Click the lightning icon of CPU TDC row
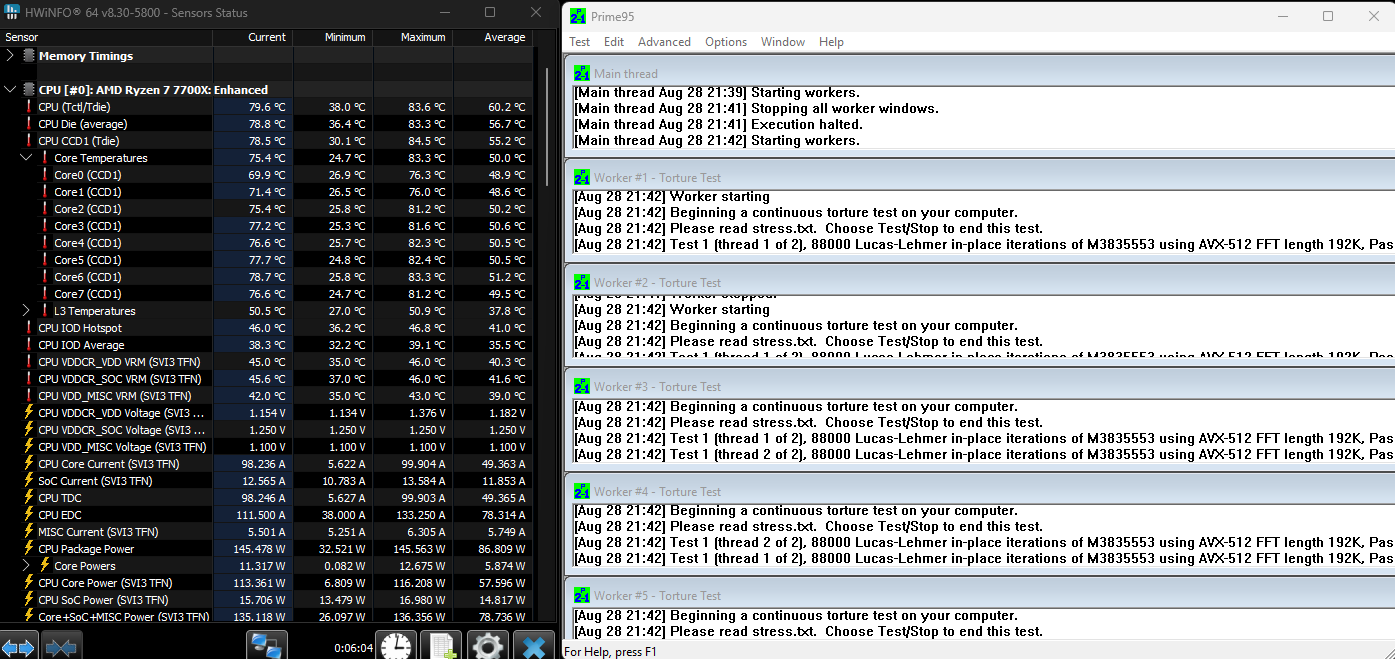Image resolution: width=1395 pixels, height=659 pixels. click(28, 497)
